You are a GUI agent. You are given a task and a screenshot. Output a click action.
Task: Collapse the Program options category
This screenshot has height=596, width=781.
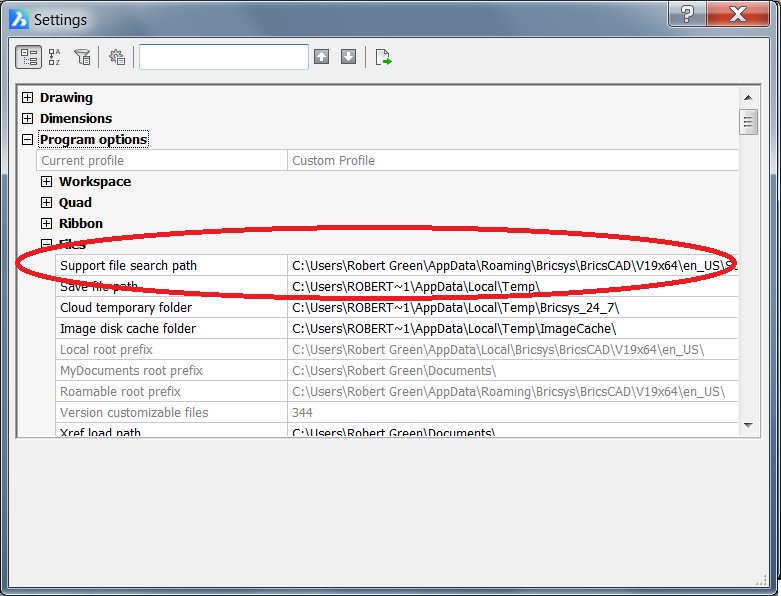27,139
